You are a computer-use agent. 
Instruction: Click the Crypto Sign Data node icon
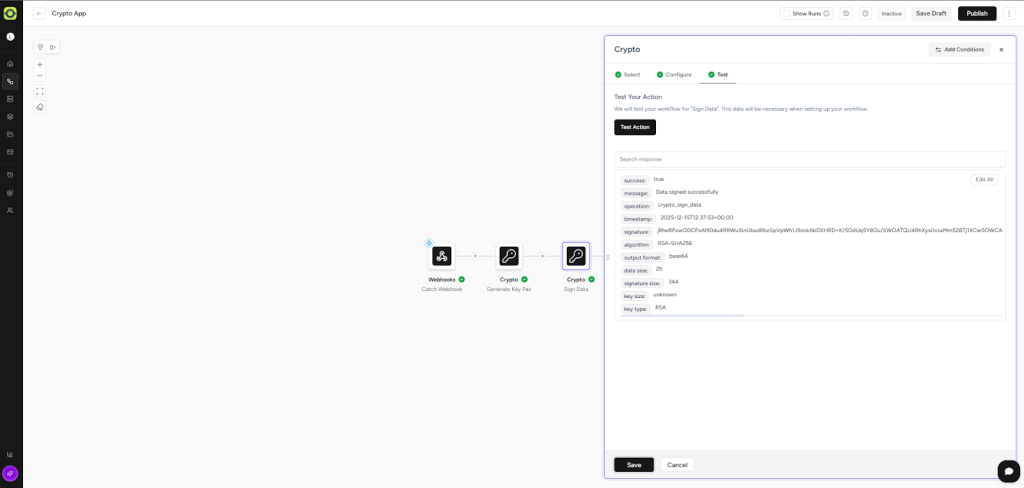576,256
